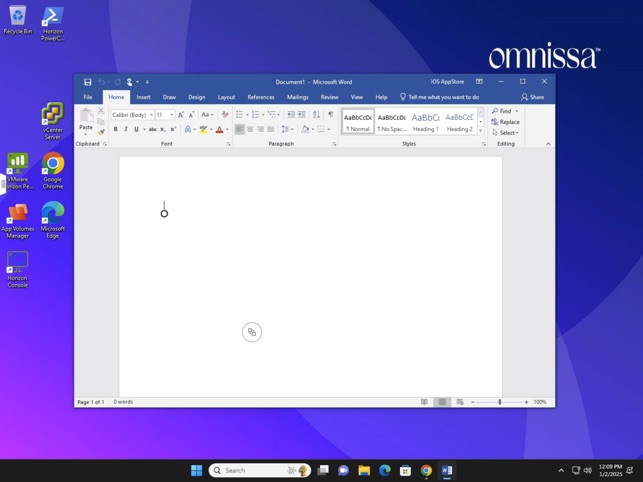Align text to the right

coord(260,129)
